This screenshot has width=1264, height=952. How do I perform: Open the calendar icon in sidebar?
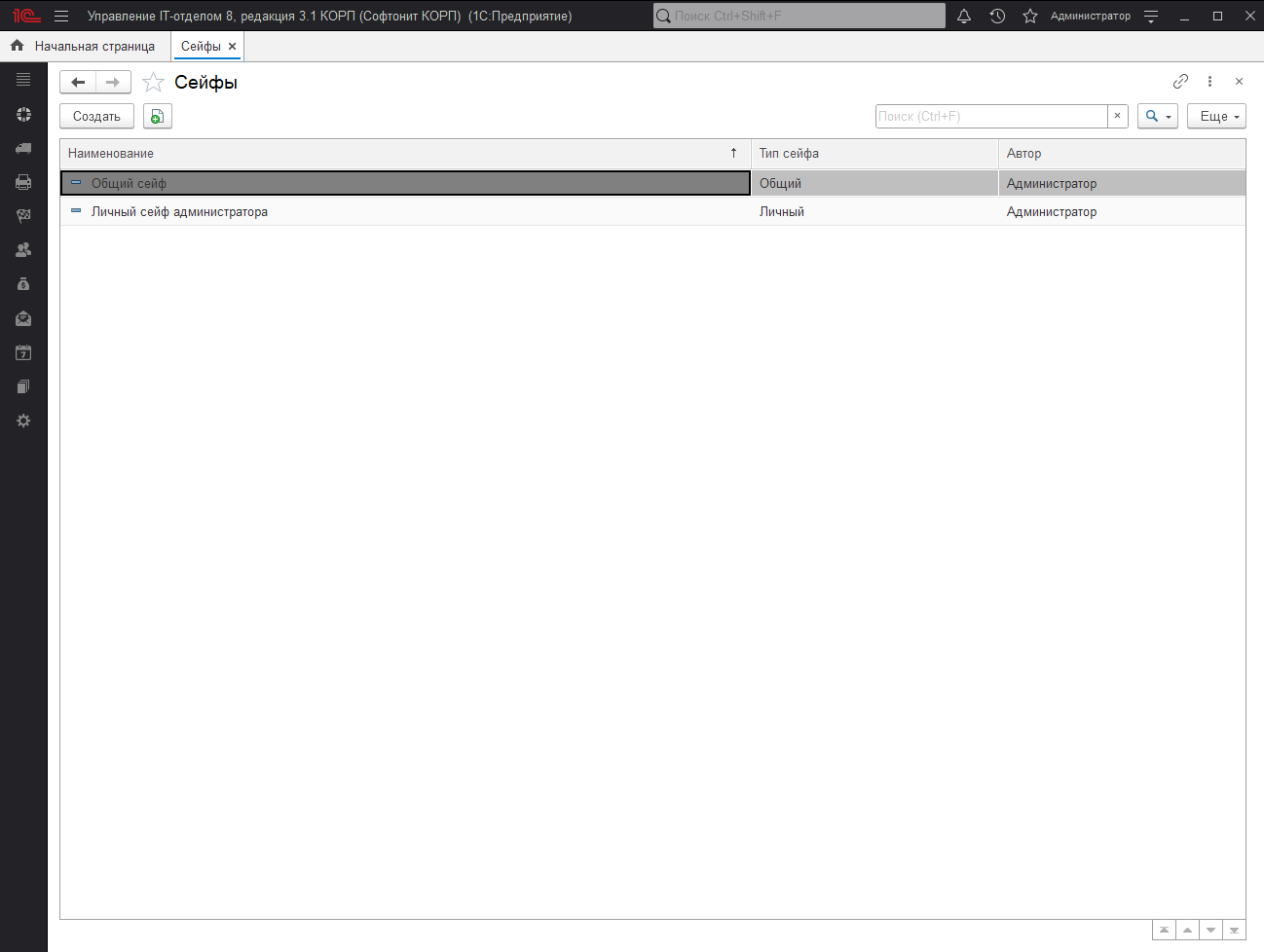23,352
